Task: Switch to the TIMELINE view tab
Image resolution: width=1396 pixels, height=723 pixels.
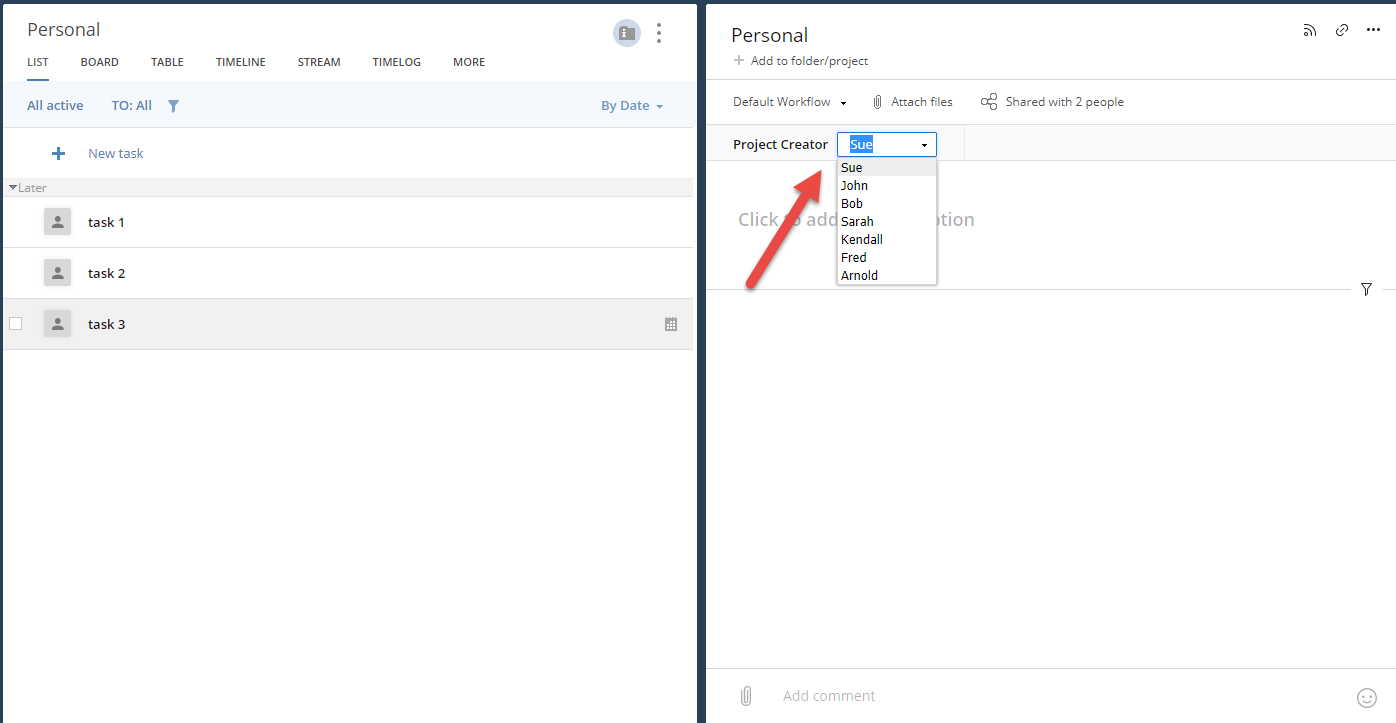Action: [241, 62]
